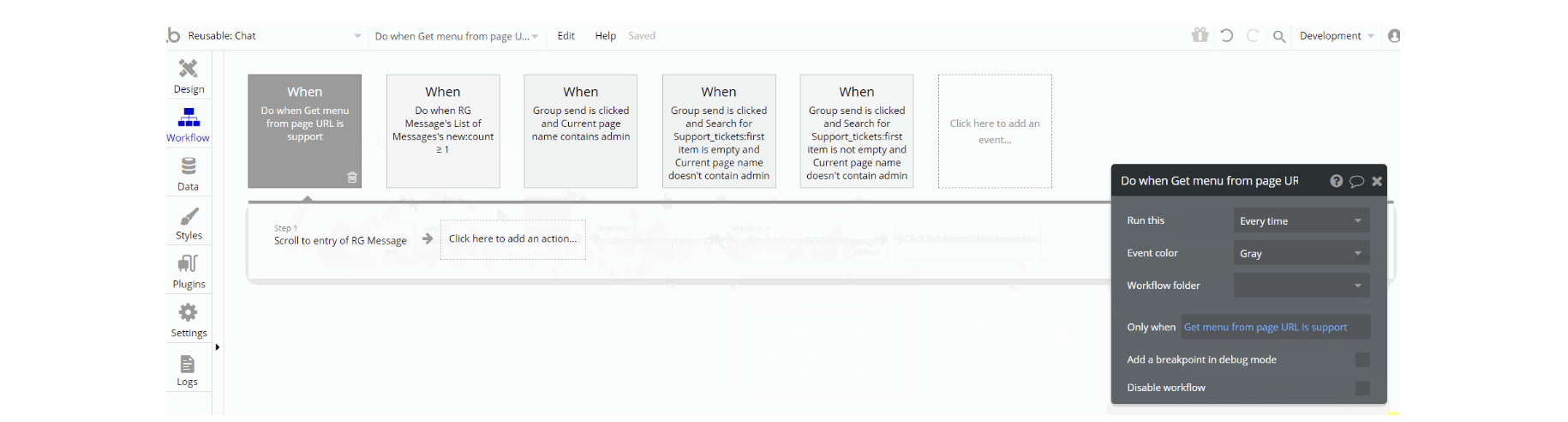Screen dimensions: 1568x422
Task: Delete the selected event via trash icon
Action: pyautogui.click(x=352, y=178)
